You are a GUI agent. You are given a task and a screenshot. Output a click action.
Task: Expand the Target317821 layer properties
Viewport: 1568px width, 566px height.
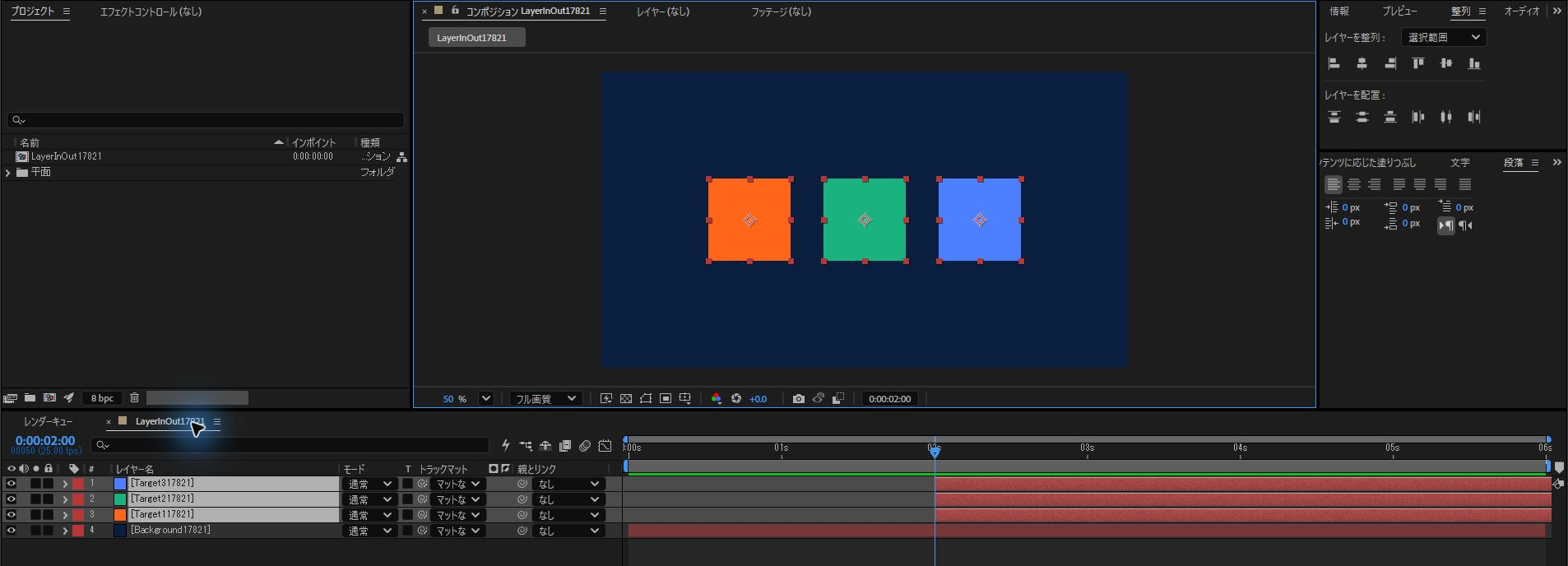point(65,484)
